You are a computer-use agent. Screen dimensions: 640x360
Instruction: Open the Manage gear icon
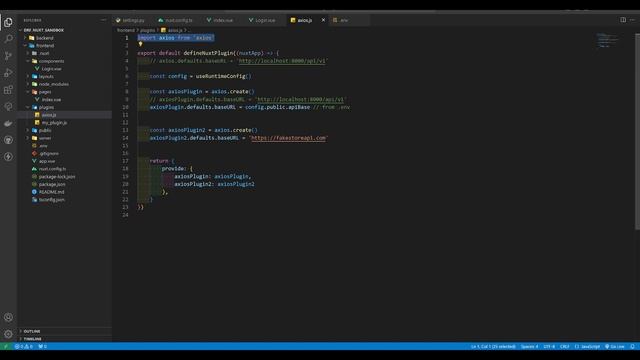[8, 334]
